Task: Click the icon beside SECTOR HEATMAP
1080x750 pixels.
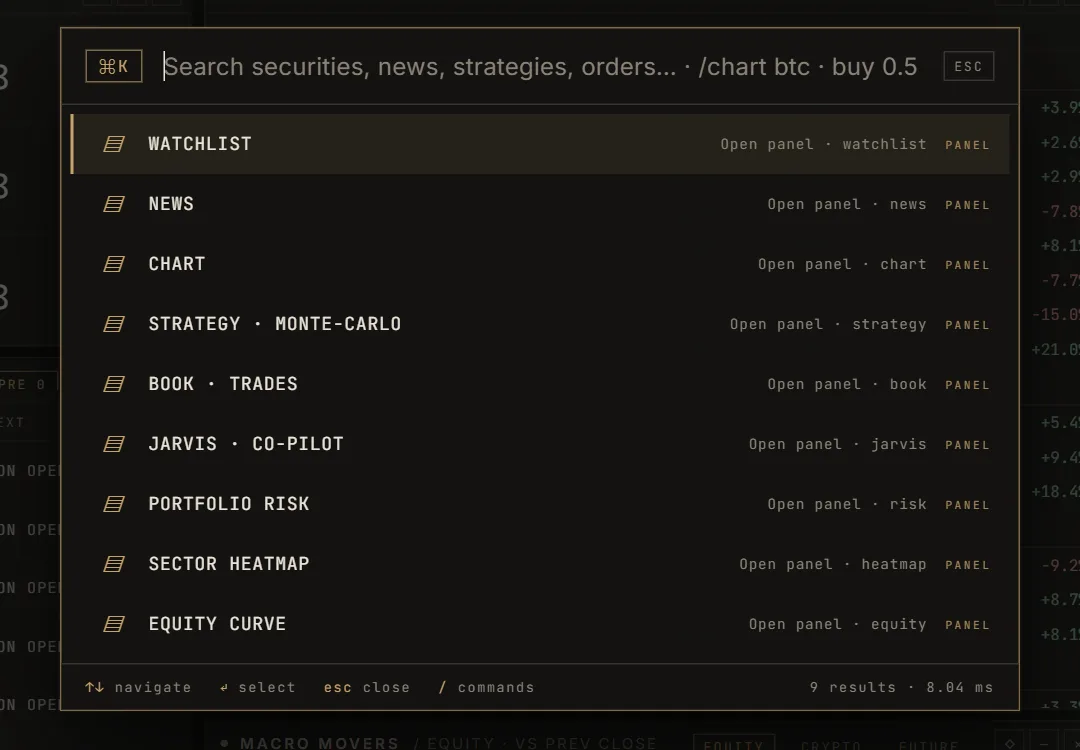Action: (x=114, y=564)
